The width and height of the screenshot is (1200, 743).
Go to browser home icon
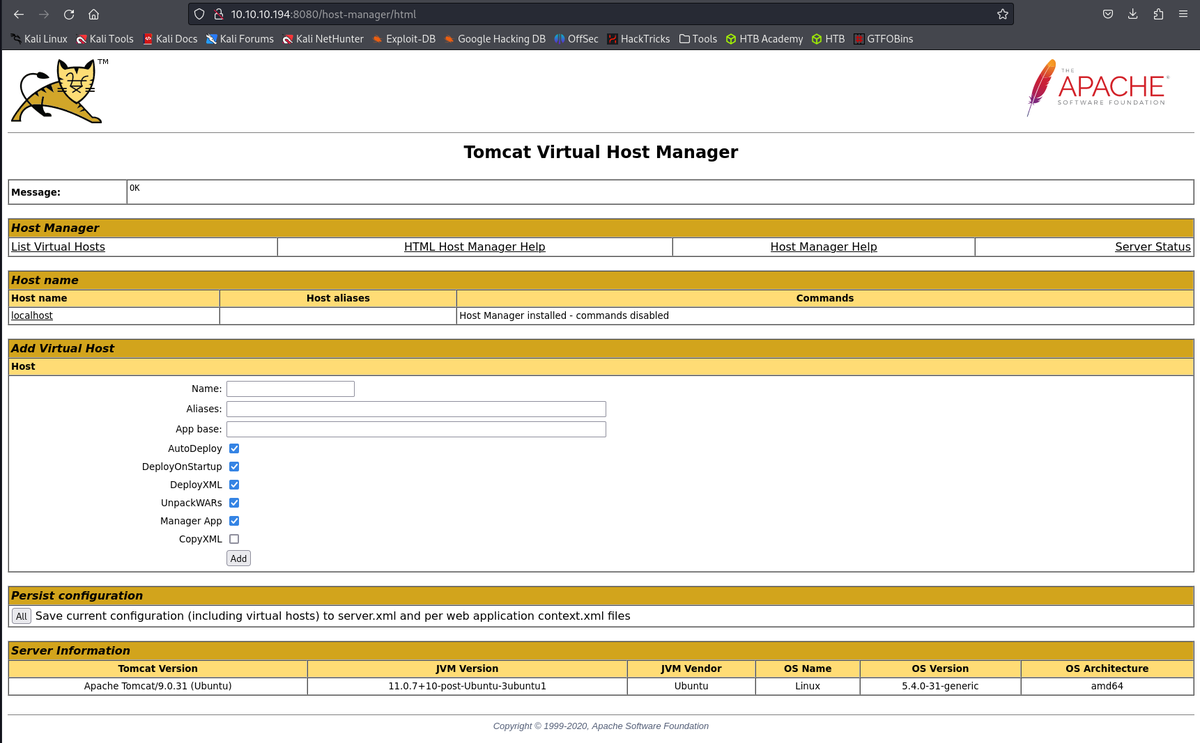(93, 14)
